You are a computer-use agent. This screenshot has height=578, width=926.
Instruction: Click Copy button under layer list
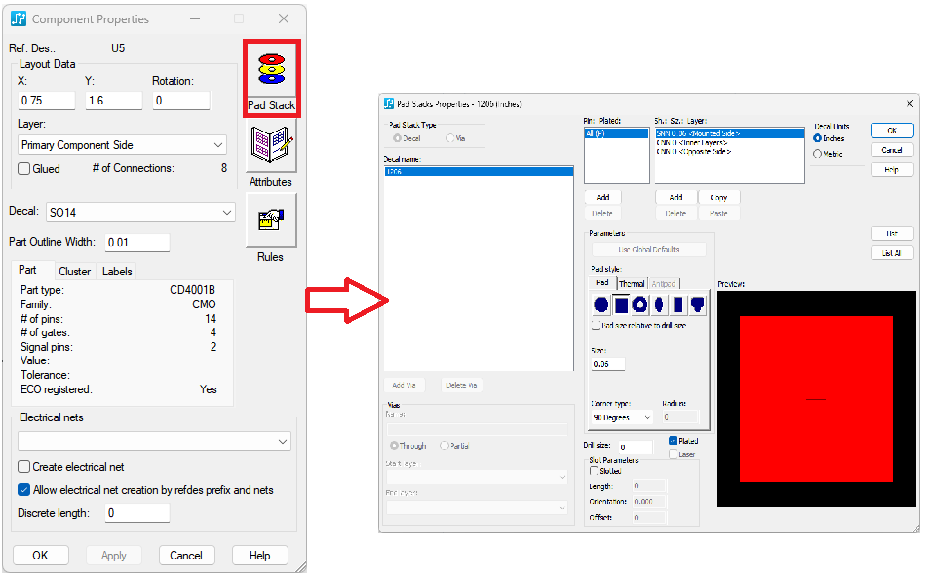[x=718, y=198]
